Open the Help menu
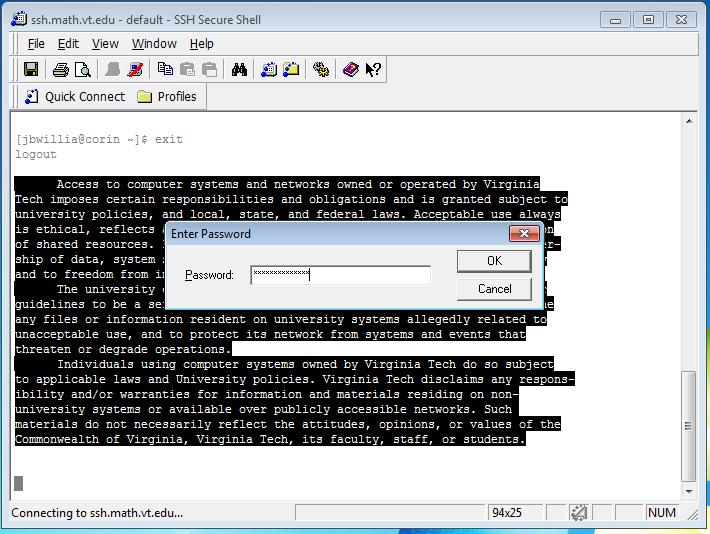The image size is (710, 534). pyautogui.click(x=201, y=44)
